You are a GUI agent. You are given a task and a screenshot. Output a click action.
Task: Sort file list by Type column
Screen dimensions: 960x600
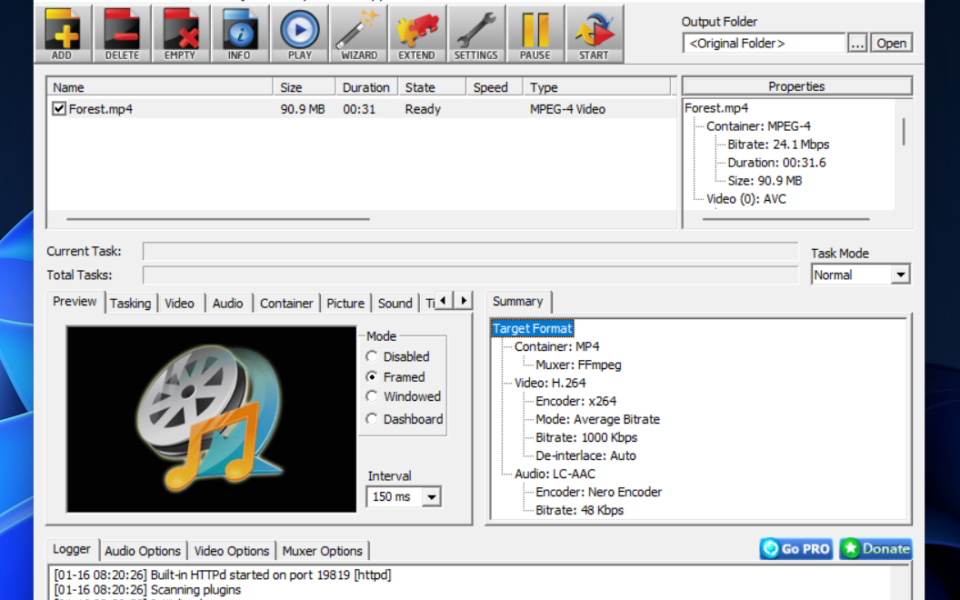[x=597, y=88]
